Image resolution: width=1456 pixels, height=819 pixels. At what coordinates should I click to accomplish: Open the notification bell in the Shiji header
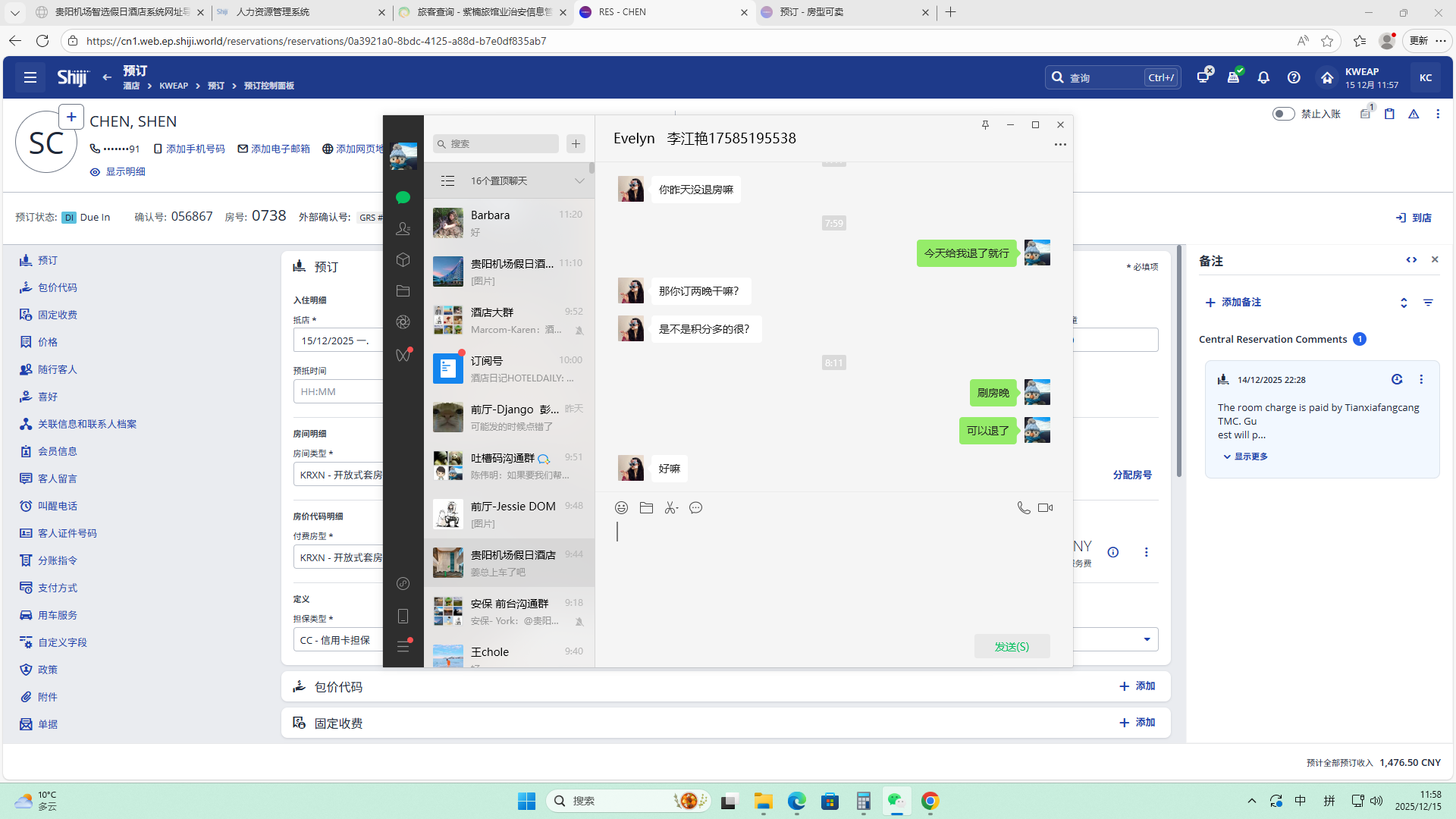click(x=1263, y=77)
